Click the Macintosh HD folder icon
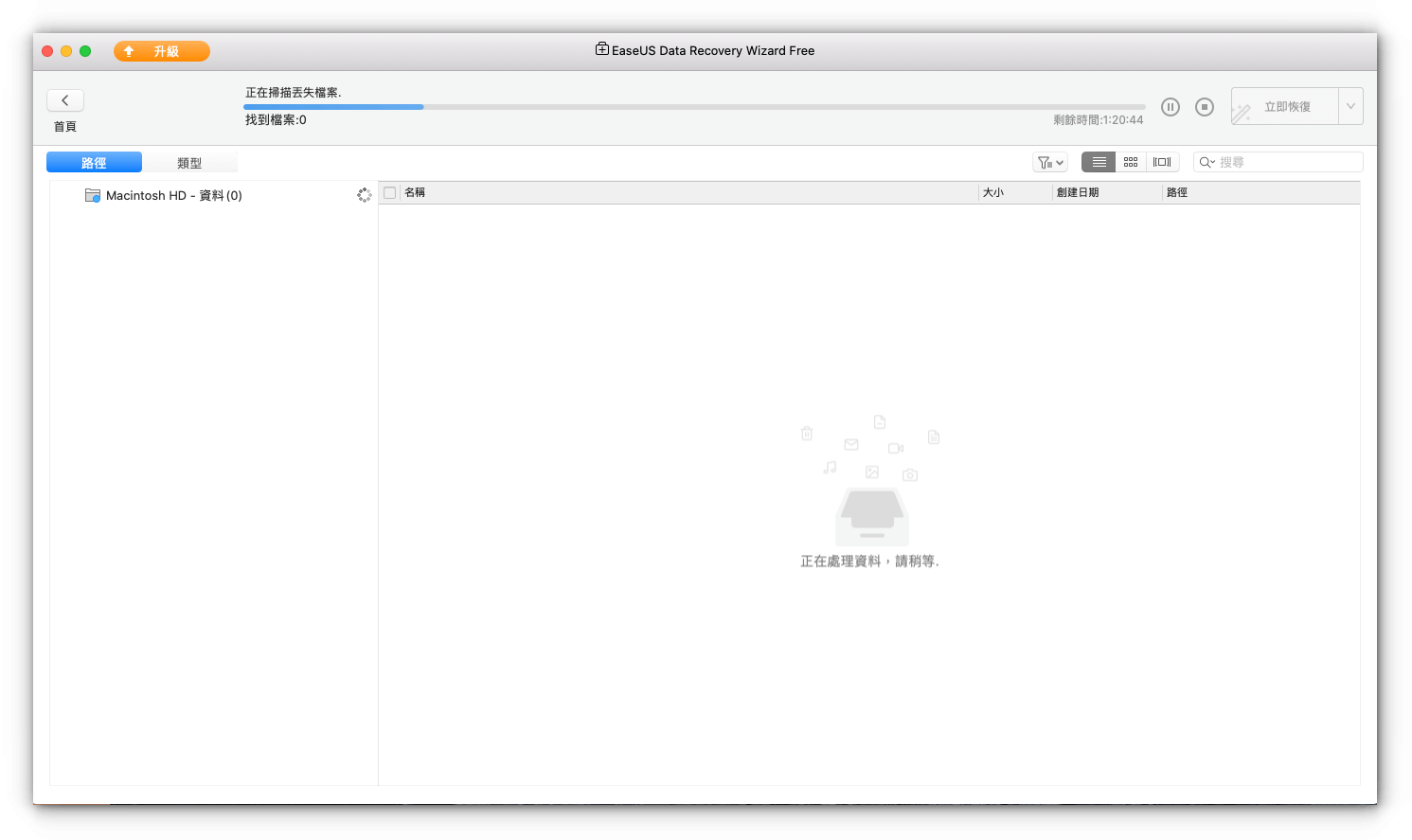This screenshot has width=1412, height=840. [x=92, y=195]
